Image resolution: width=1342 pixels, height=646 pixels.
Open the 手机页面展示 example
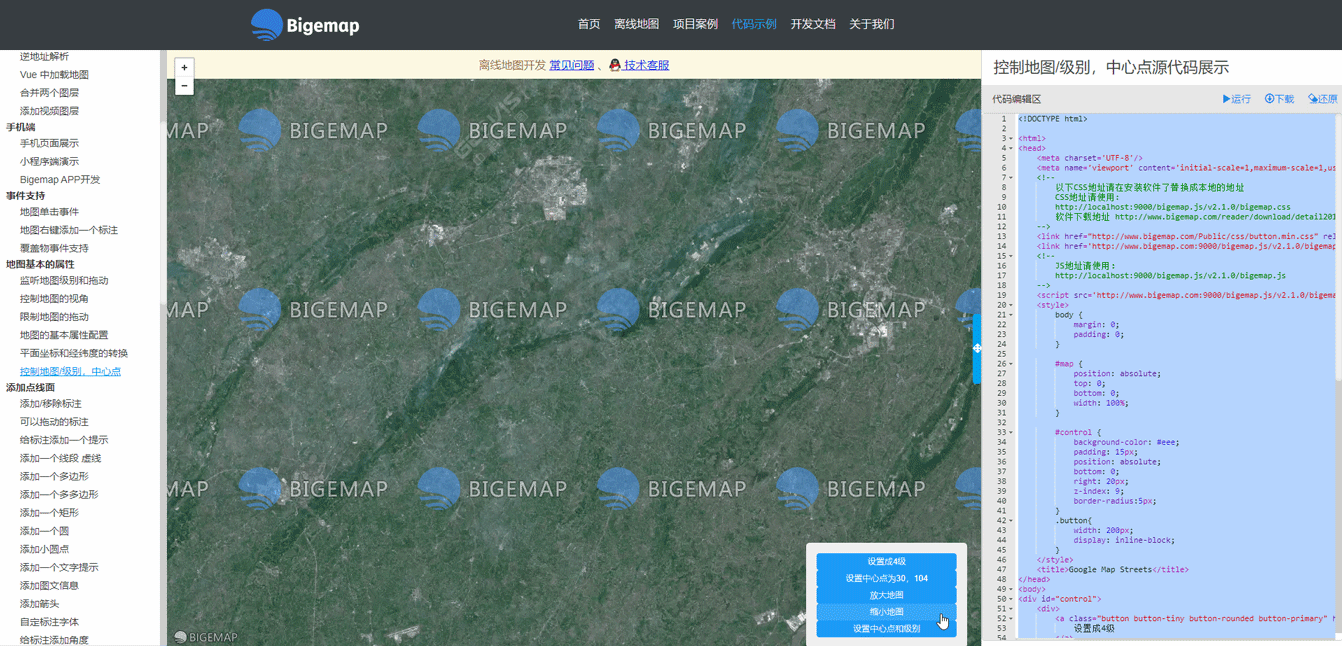pyautogui.click(x=49, y=144)
